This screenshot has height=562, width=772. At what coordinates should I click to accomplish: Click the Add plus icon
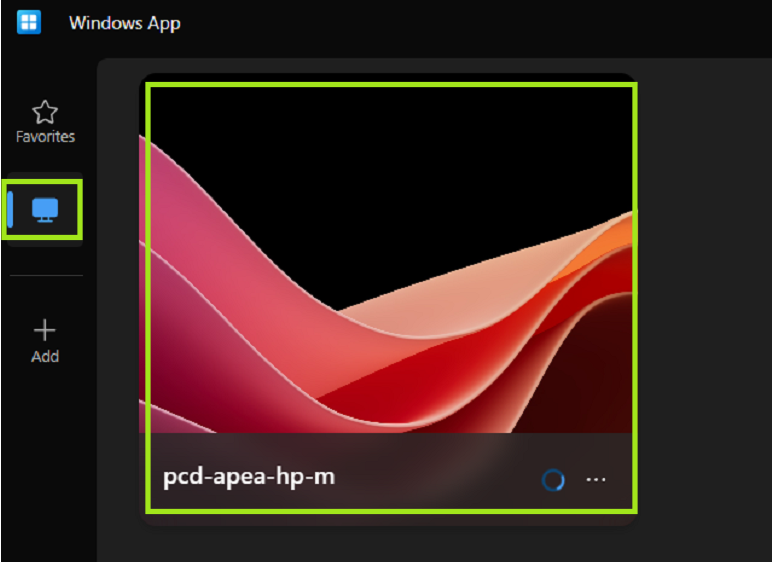[45, 330]
